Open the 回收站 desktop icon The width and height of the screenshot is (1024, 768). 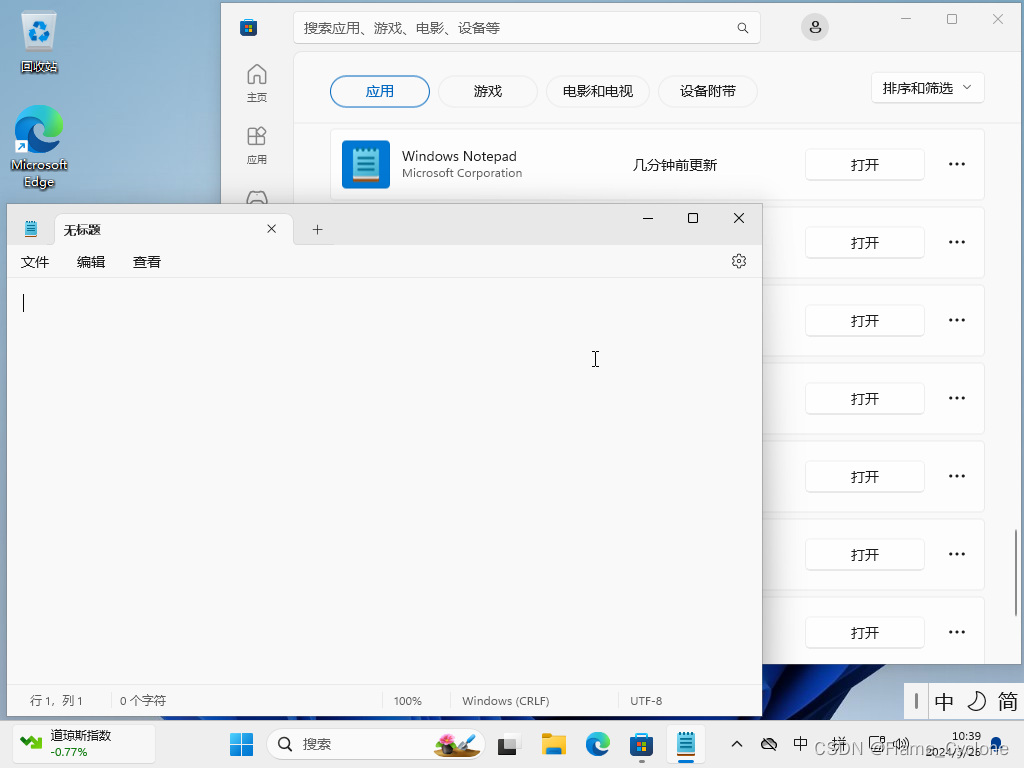39,42
